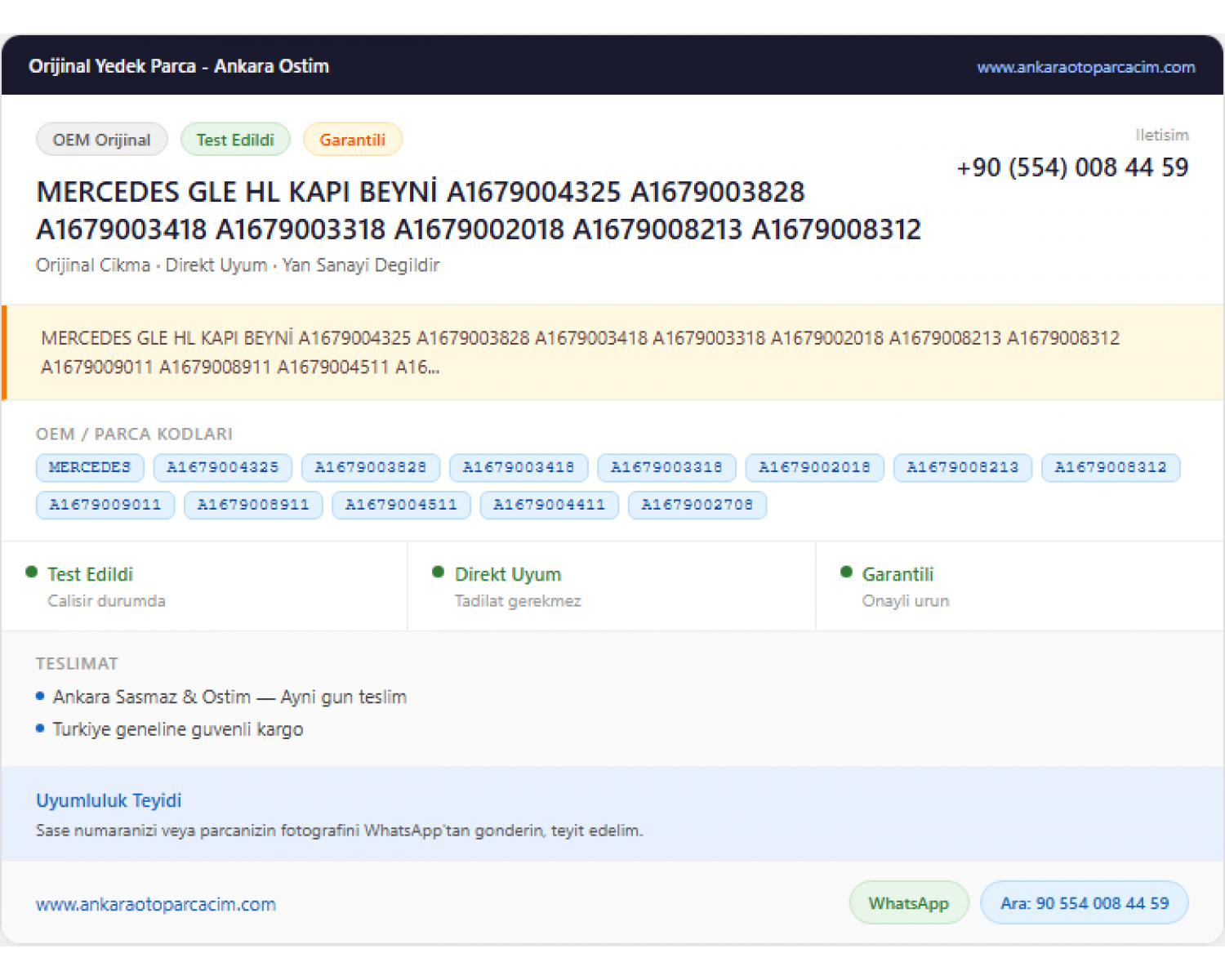Click the green Test Edildi badge
Viewport: 1225px width, 980px height.
[x=235, y=140]
